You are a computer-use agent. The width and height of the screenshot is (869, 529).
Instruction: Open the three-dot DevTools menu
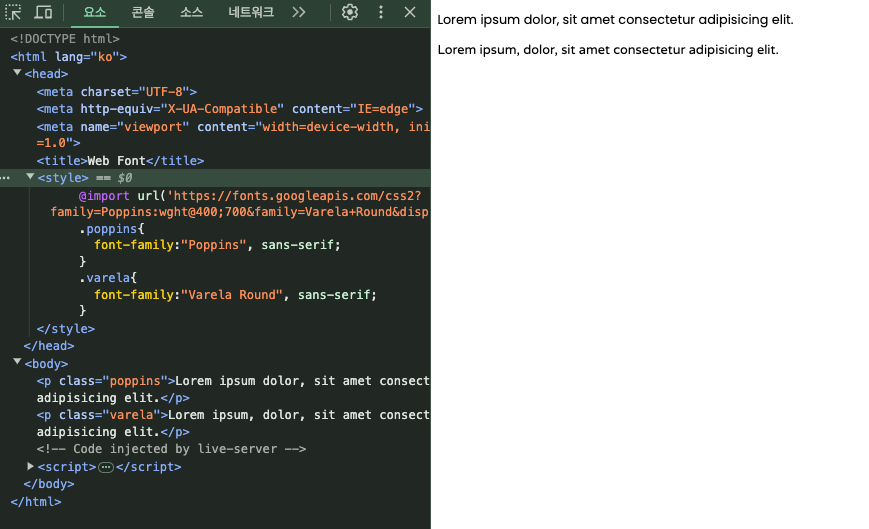(381, 12)
